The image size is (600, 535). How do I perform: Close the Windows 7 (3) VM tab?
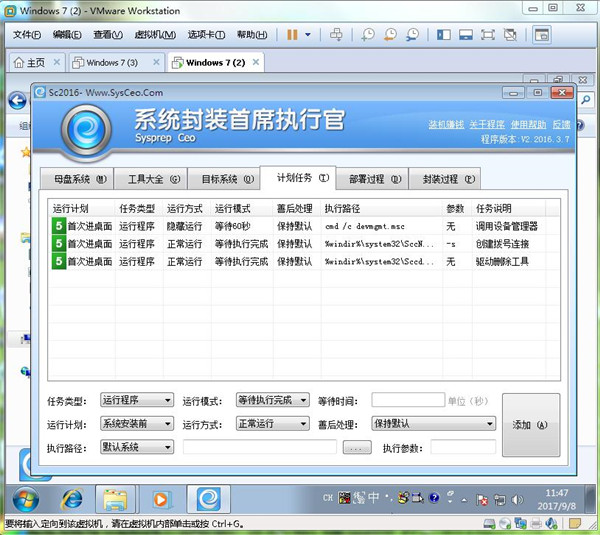(156, 62)
